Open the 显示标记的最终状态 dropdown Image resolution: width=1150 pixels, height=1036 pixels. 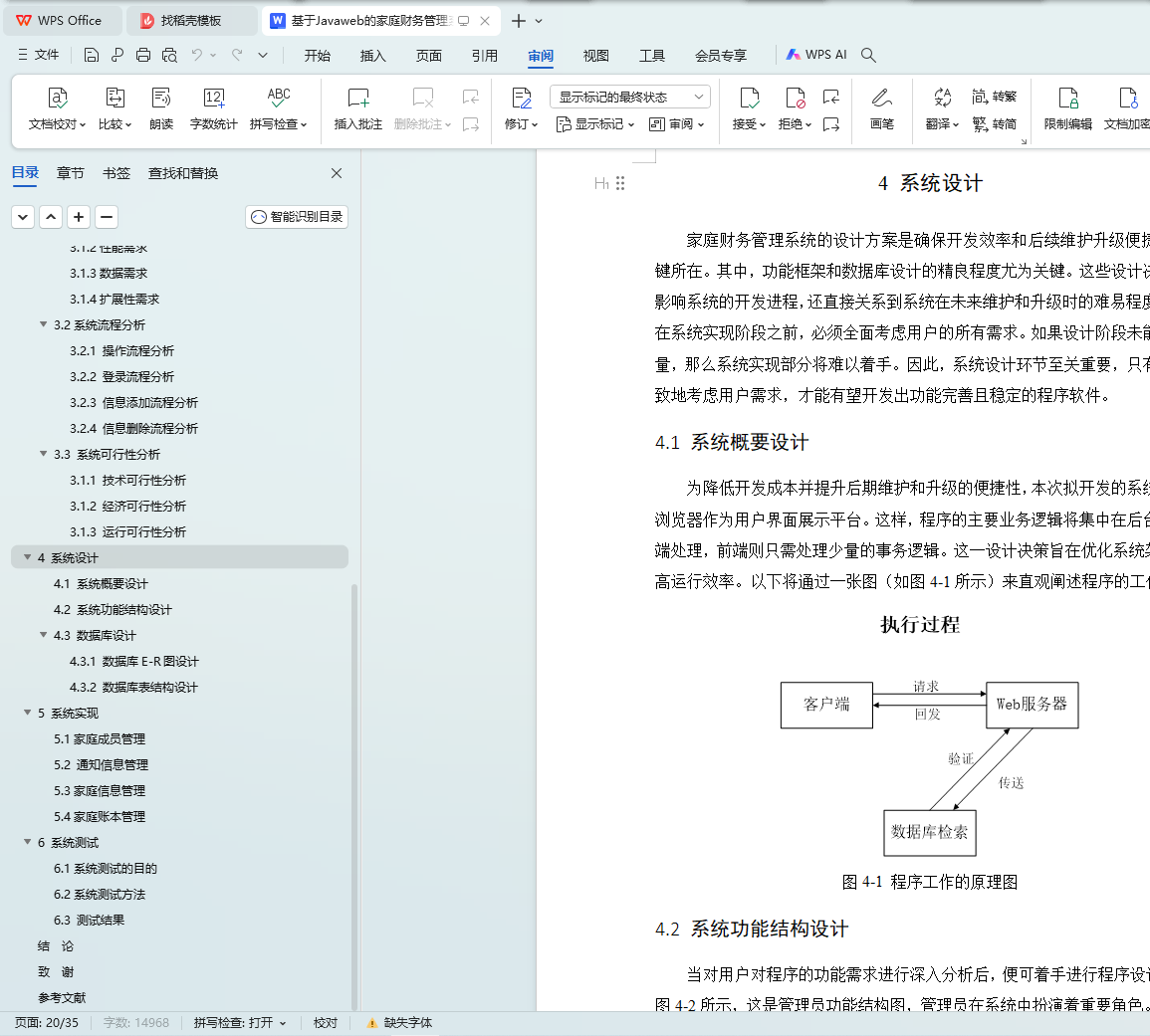pos(630,97)
